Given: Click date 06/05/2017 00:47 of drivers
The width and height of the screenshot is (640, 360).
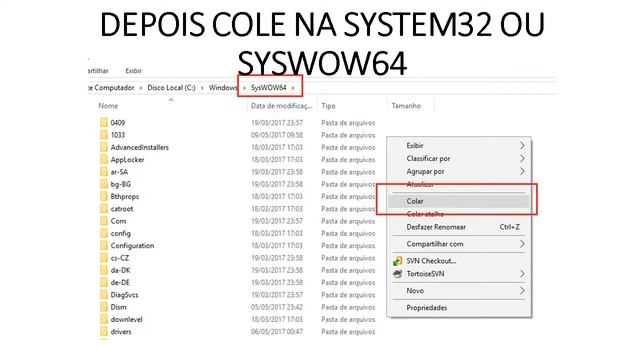Looking at the screenshot, I should [x=277, y=331].
